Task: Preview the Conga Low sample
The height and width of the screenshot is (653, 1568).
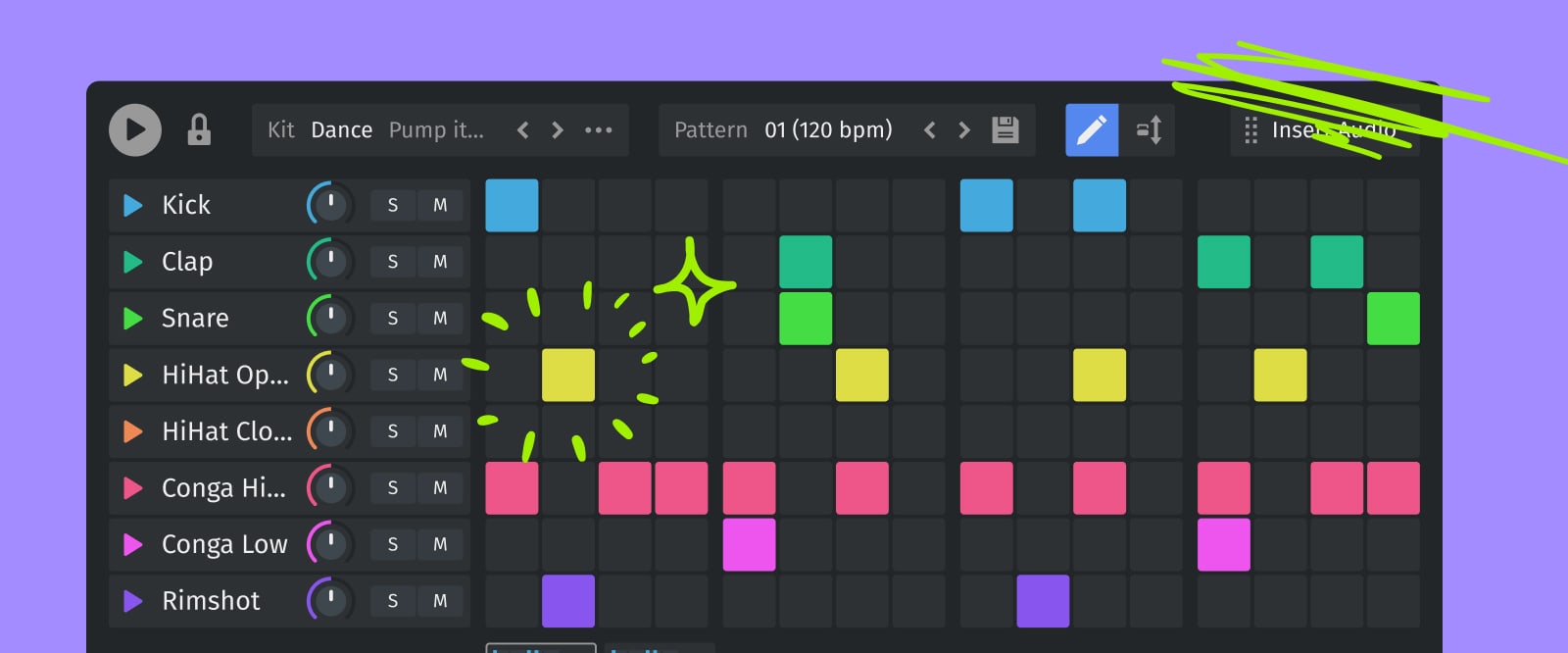Action: (x=133, y=544)
